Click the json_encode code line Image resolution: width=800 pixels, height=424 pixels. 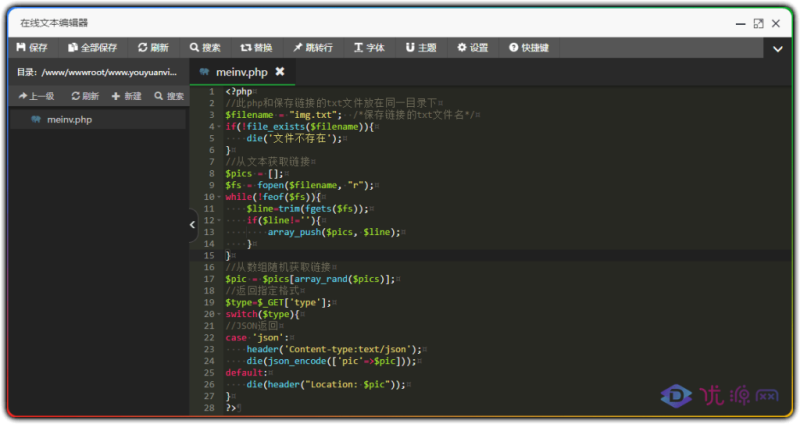(x=332, y=361)
